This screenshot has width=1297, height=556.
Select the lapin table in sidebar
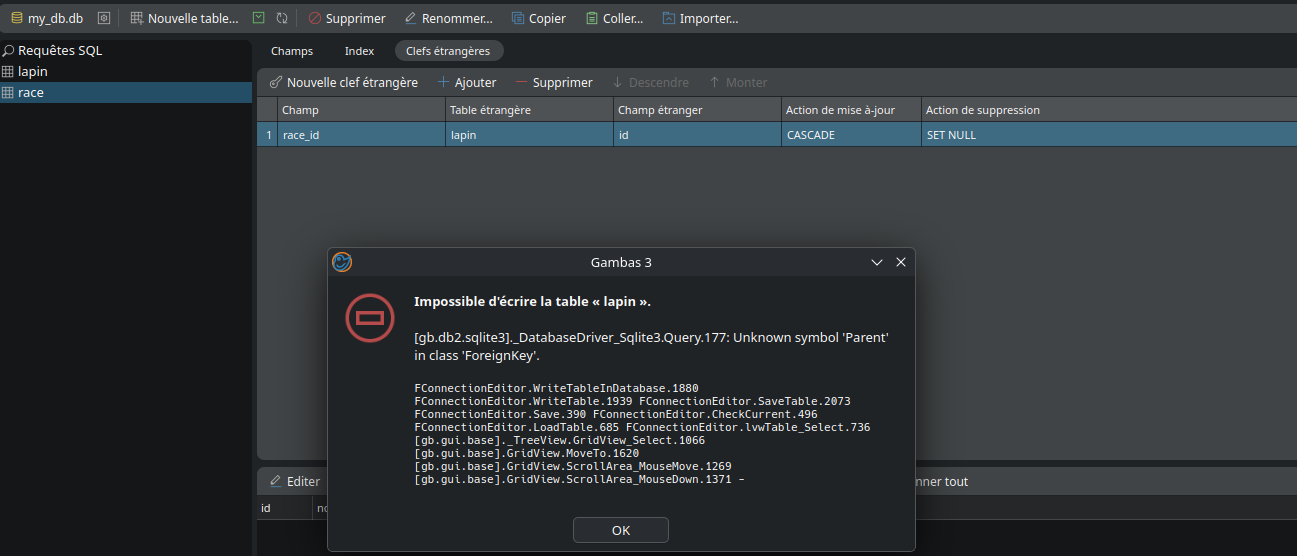33,72
